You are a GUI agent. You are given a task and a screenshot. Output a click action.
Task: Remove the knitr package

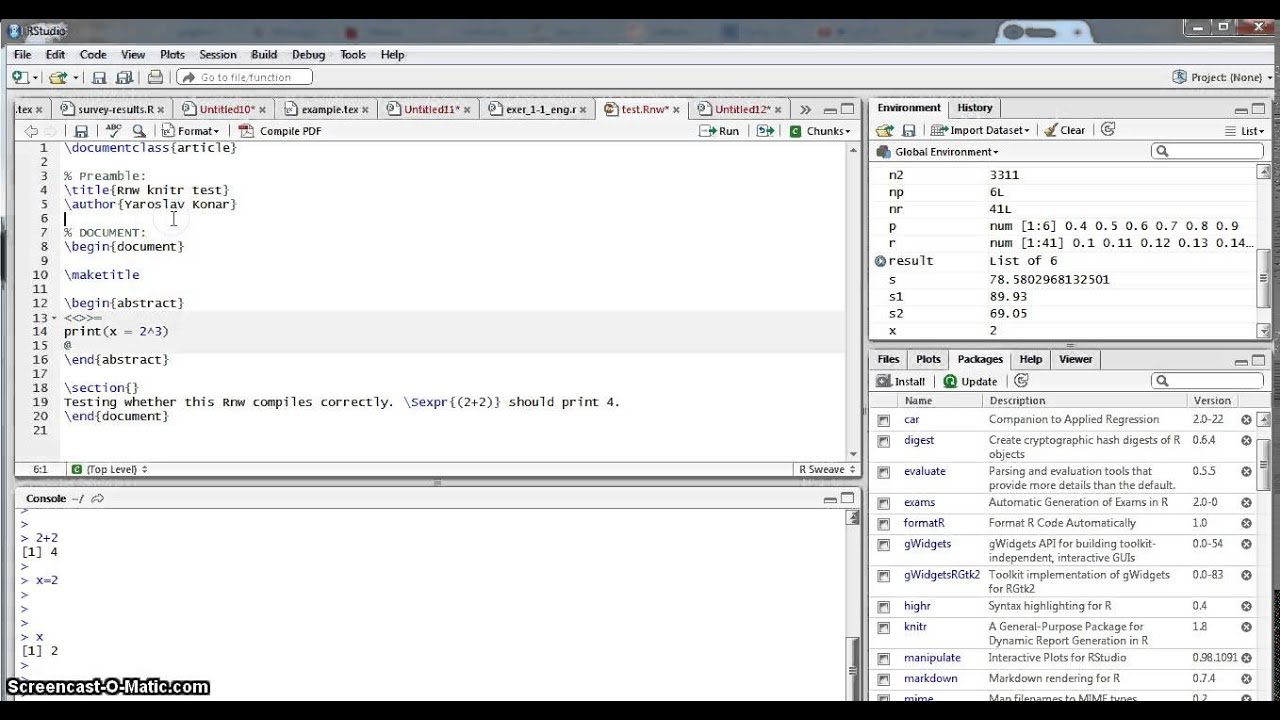[1246, 627]
